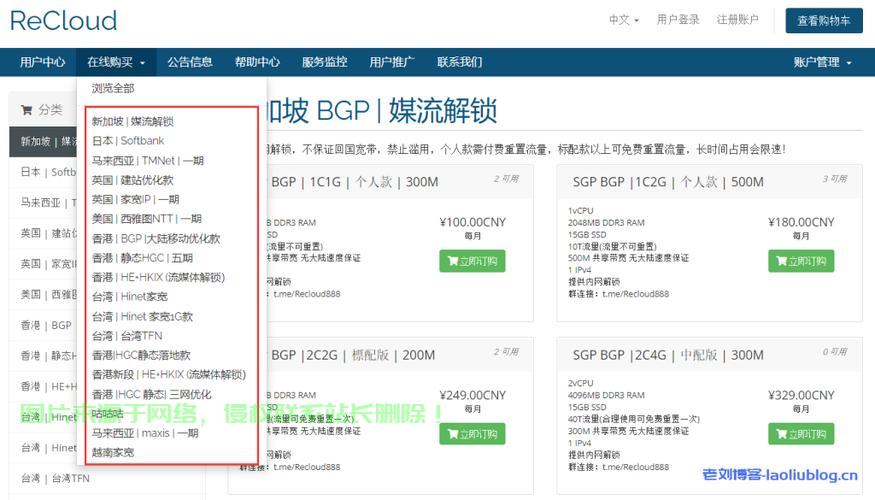The width and height of the screenshot is (875, 500).
Task: Select 台湾 | Hinet 家宽1G款 menu entry
Action: [142, 316]
